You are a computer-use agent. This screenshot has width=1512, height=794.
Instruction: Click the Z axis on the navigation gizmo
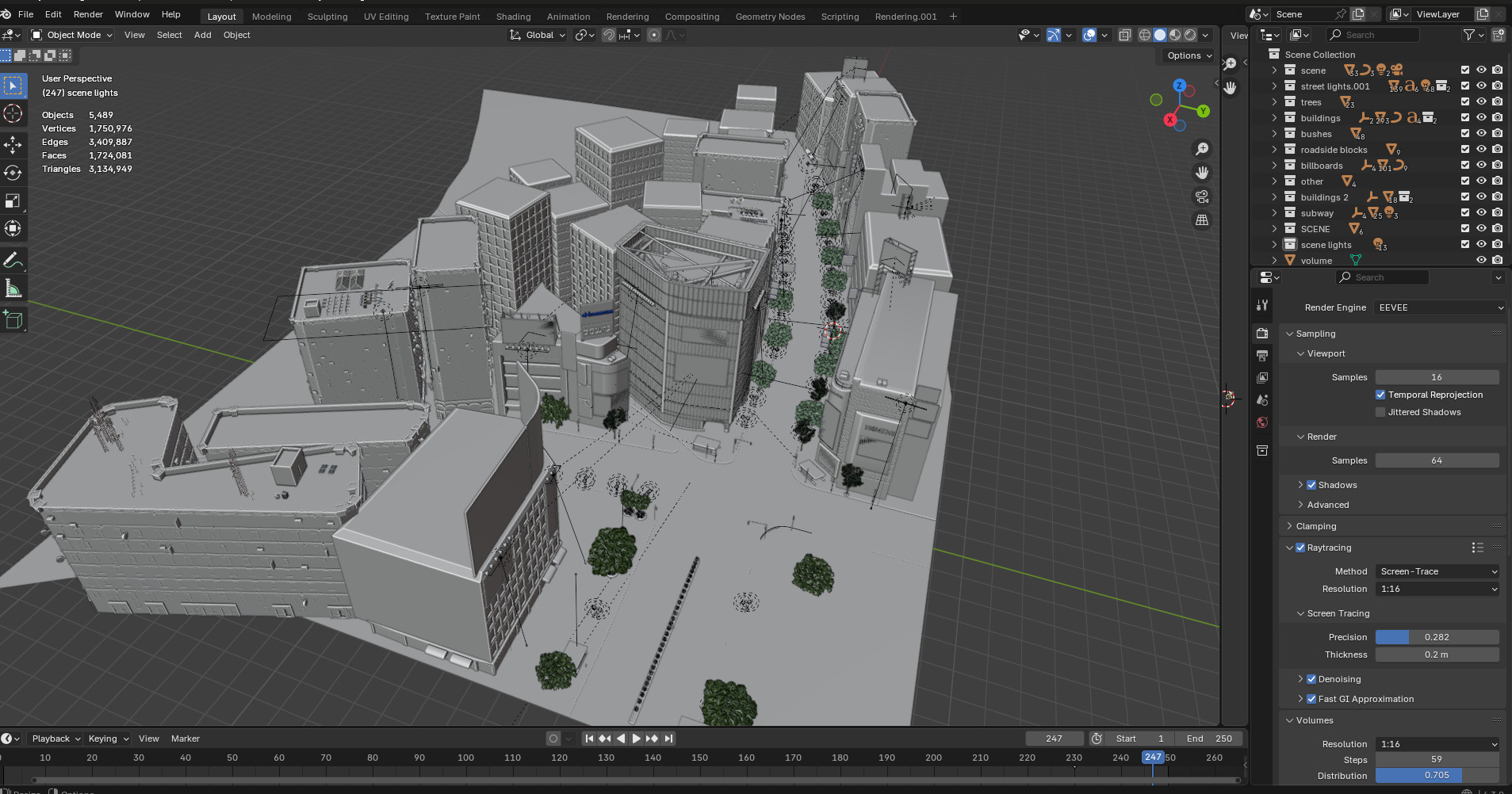pos(1179,86)
